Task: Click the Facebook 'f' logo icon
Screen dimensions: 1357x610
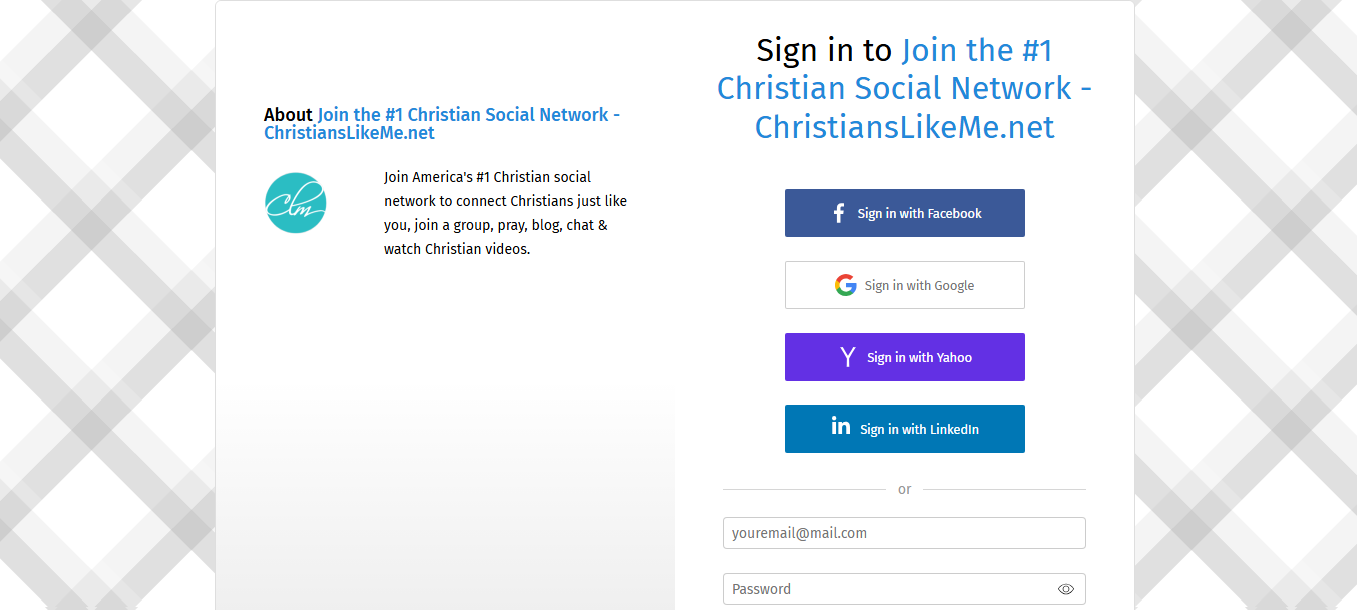Action: point(839,213)
